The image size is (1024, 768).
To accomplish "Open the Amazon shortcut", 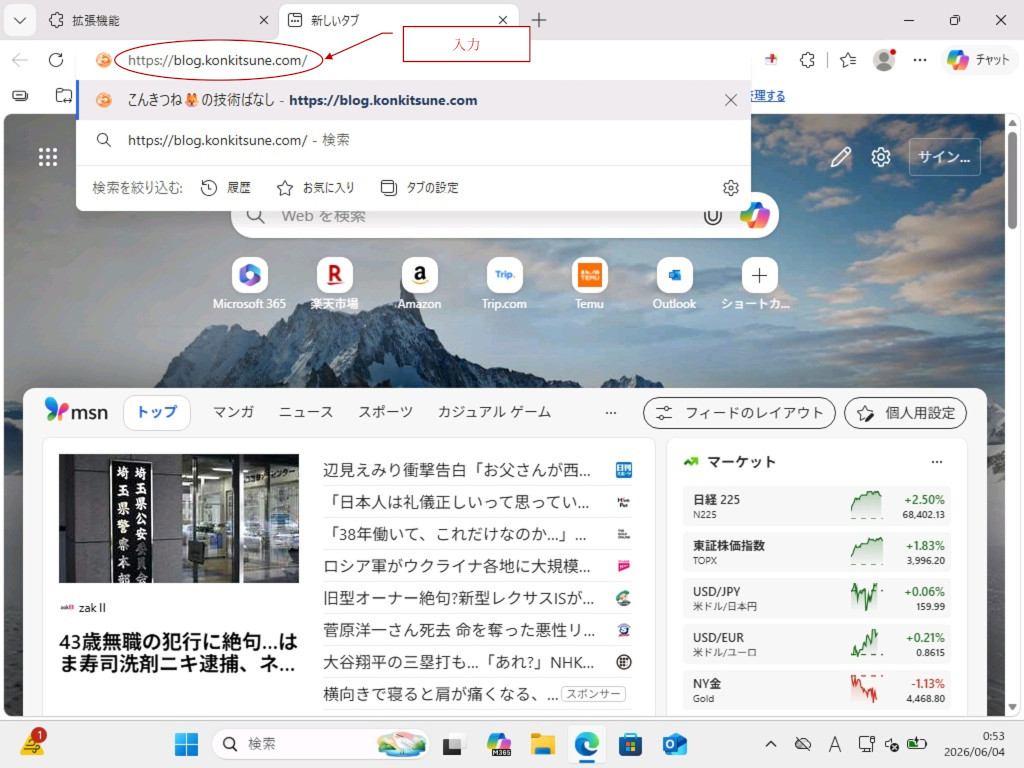I will [419, 284].
